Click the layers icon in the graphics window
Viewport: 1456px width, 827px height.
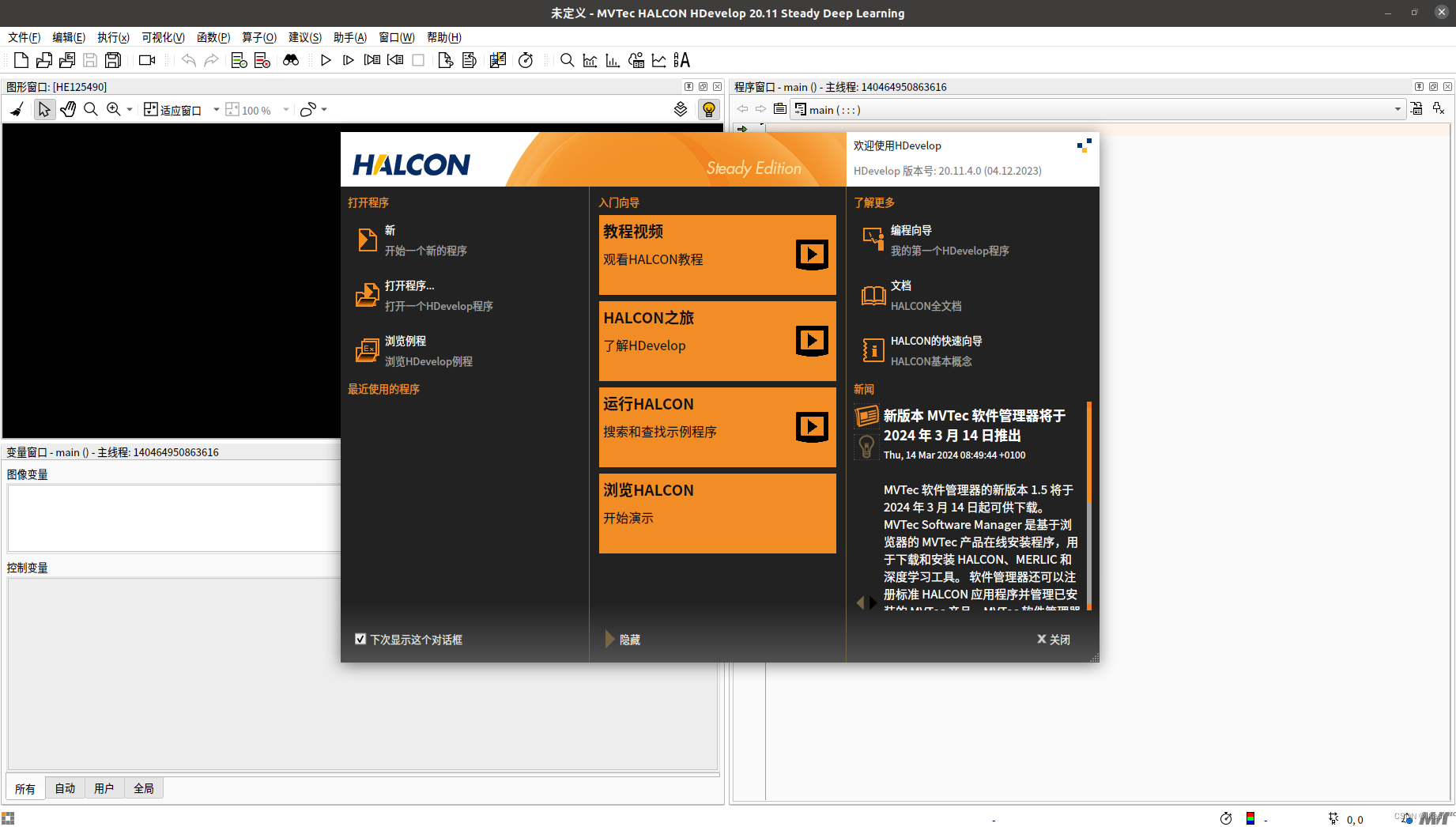point(681,110)
